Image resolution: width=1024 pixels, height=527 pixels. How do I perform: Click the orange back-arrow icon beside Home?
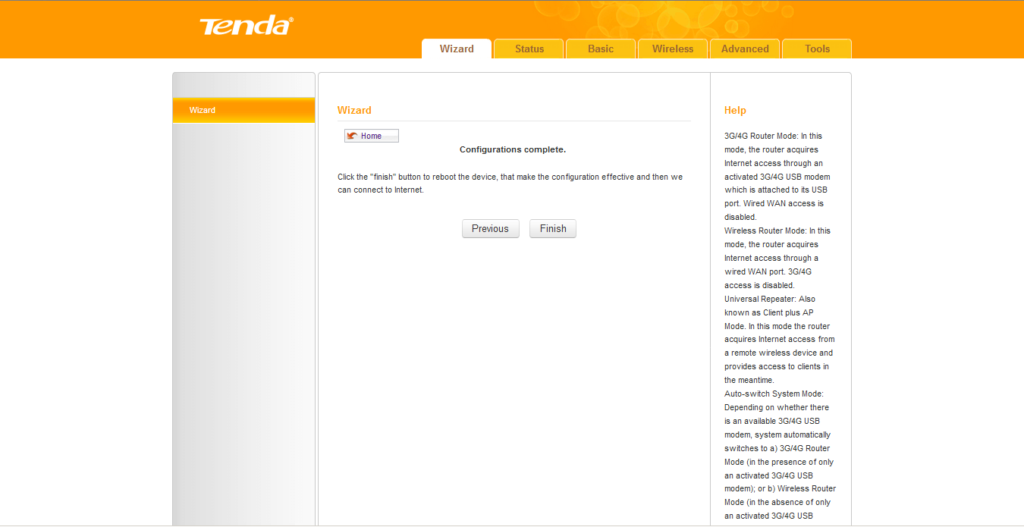(x=352, y=136)
